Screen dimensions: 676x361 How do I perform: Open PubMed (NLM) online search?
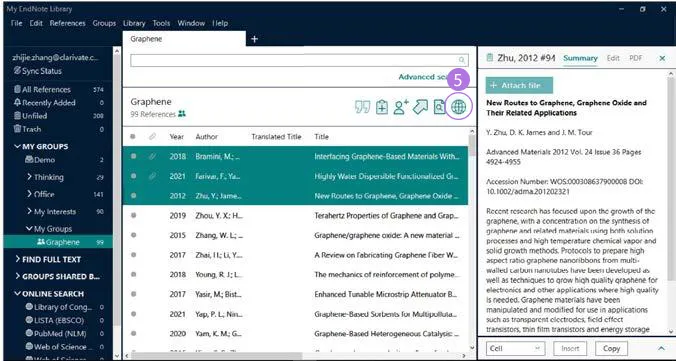pos(59,333)
